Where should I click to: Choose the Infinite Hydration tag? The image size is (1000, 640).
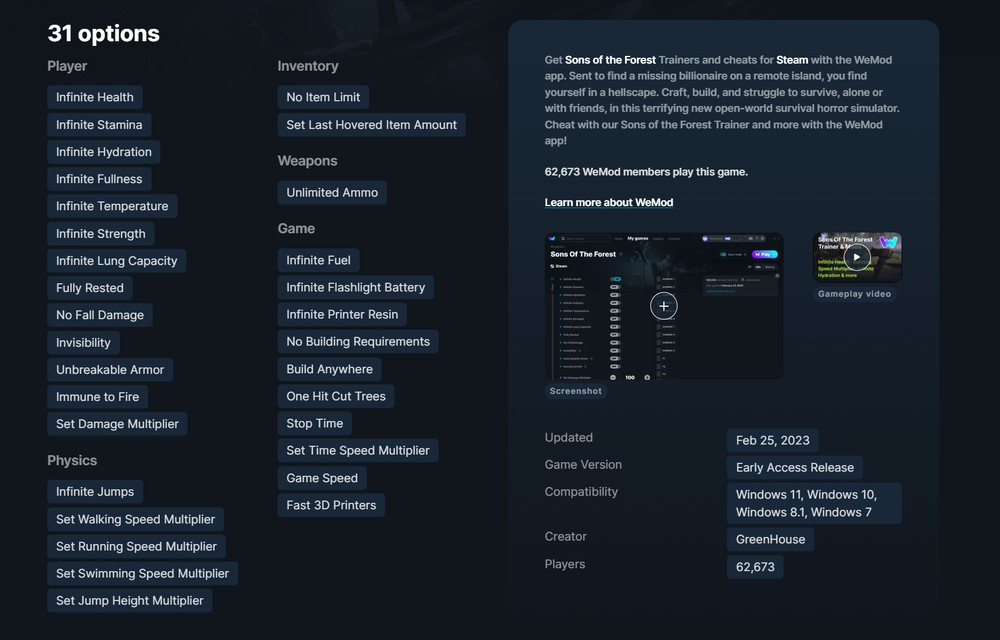pyautogui.click(x=103, y=152)
